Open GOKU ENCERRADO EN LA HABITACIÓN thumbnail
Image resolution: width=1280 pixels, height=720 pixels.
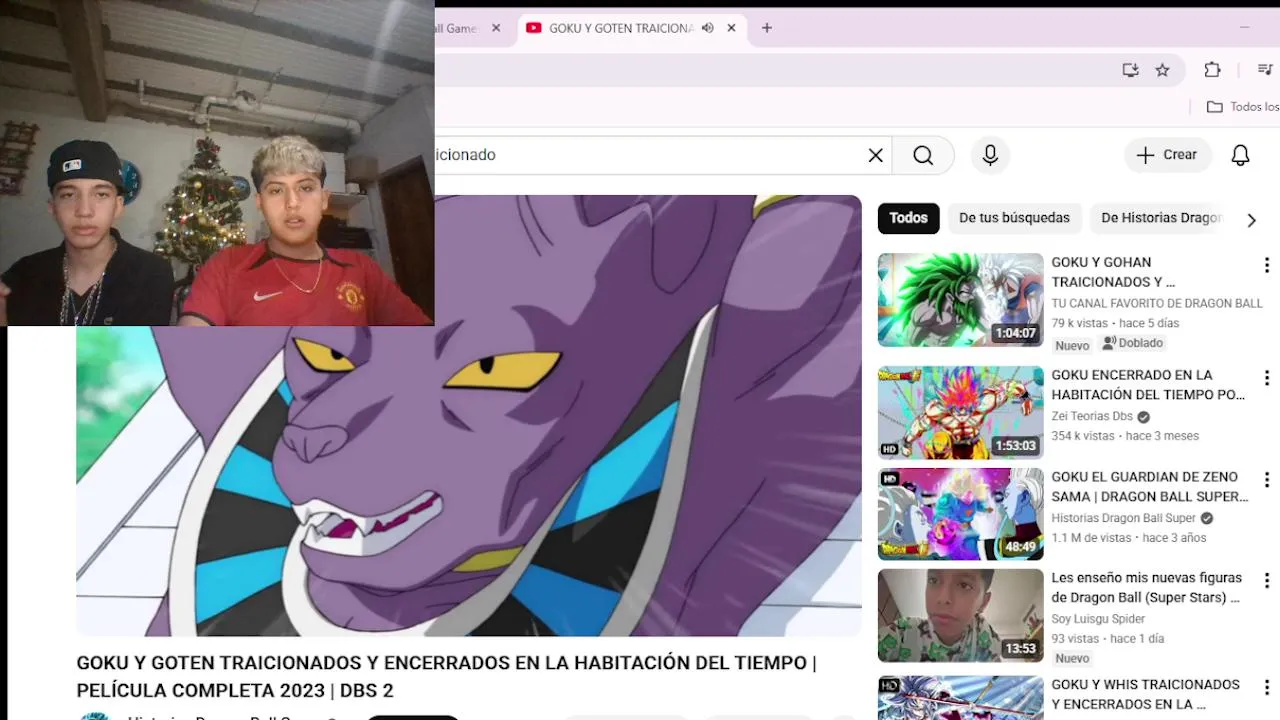960,412
